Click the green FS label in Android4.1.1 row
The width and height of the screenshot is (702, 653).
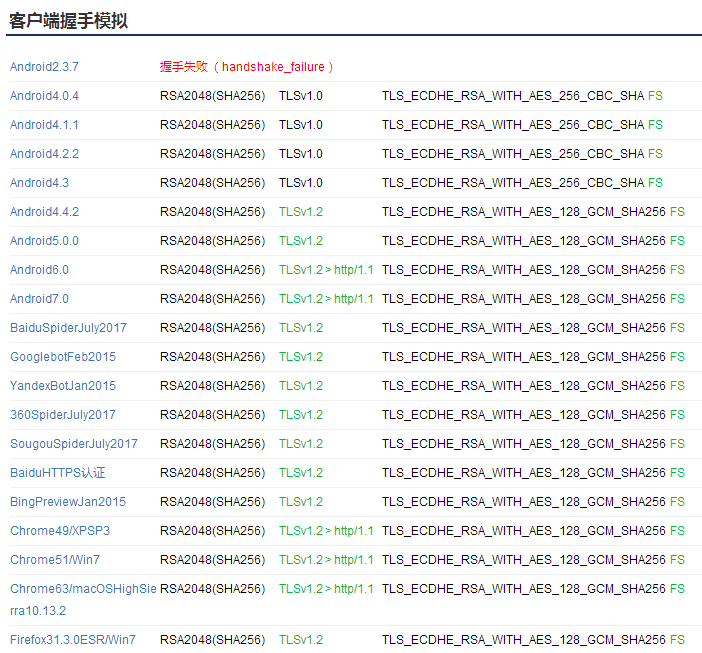click(655, 125)
